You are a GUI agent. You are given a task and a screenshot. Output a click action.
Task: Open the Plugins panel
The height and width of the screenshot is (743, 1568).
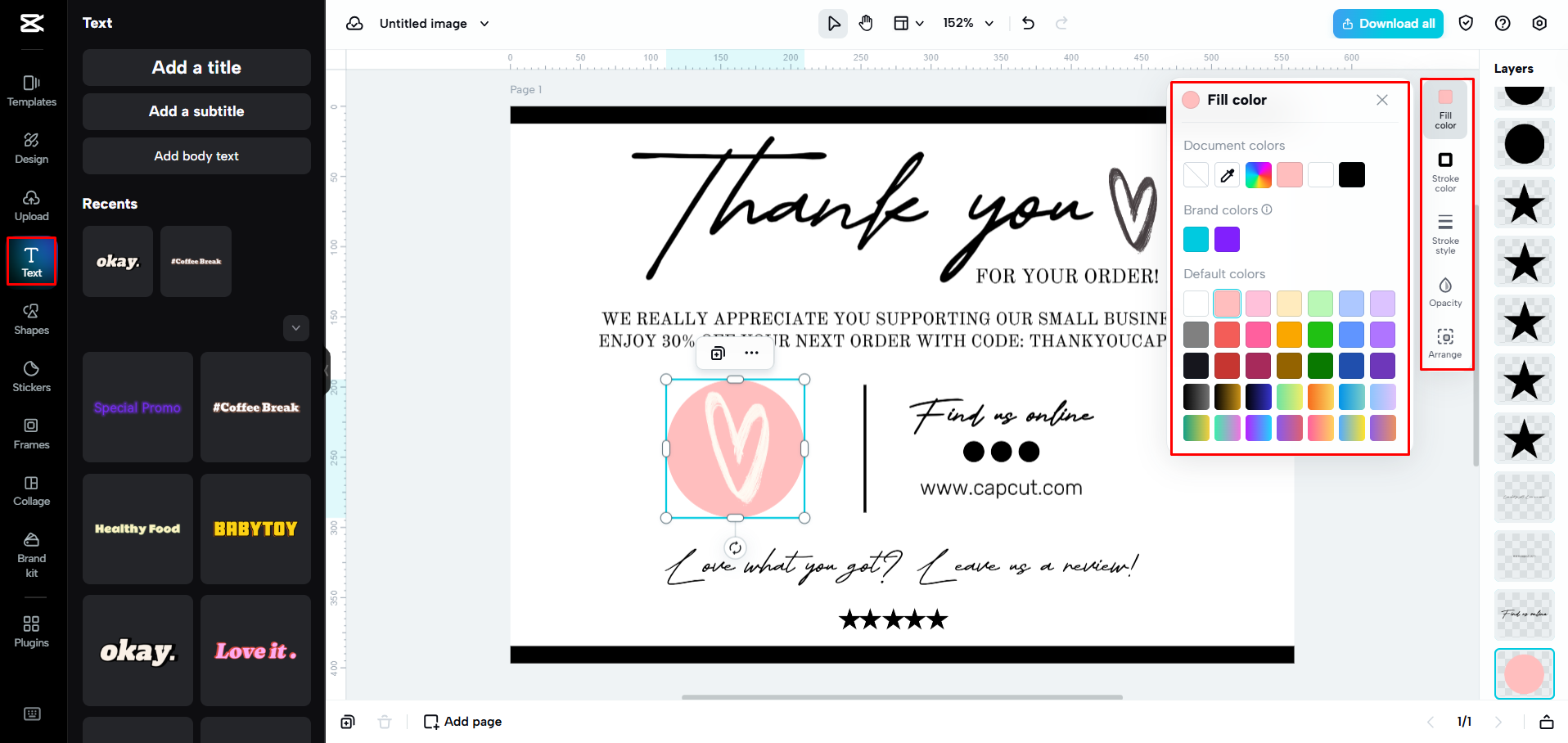(x=32, y=632)
